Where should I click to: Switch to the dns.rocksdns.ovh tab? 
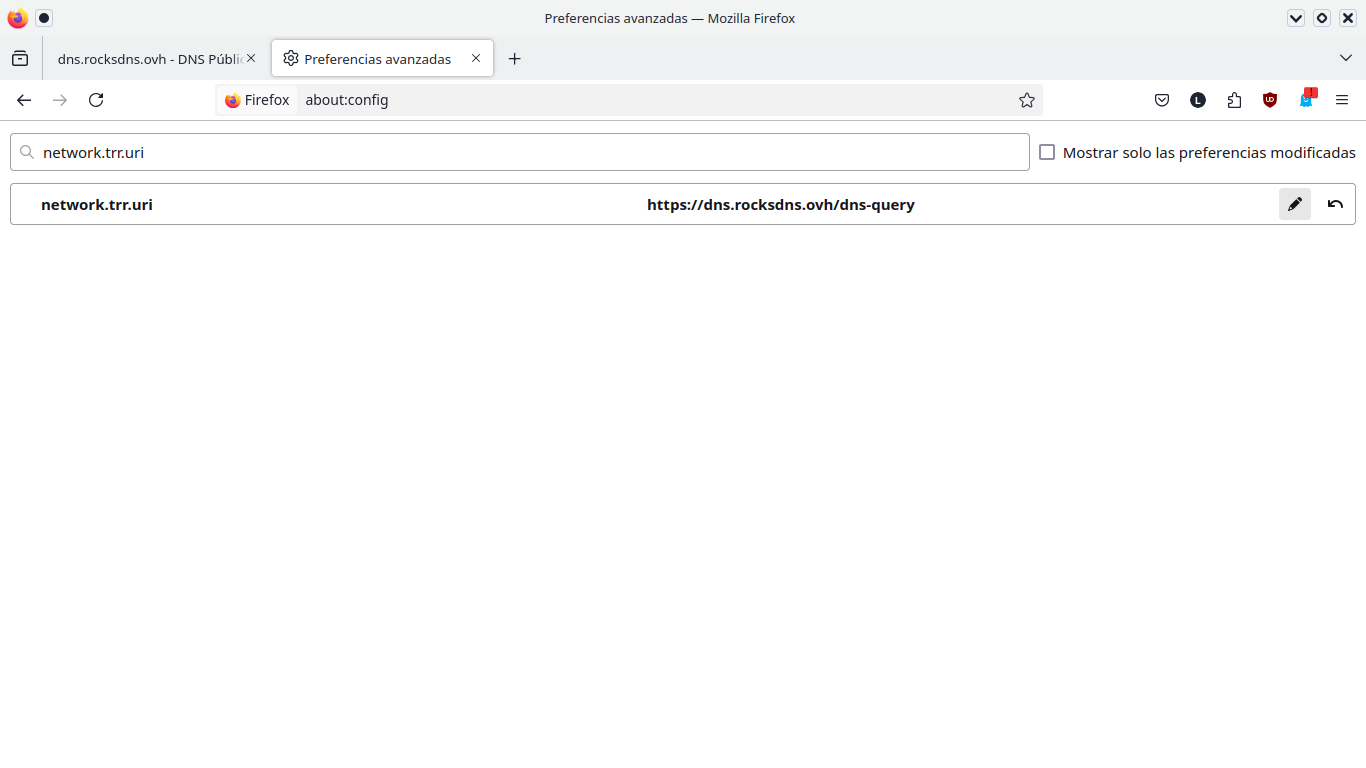point(150,59)
